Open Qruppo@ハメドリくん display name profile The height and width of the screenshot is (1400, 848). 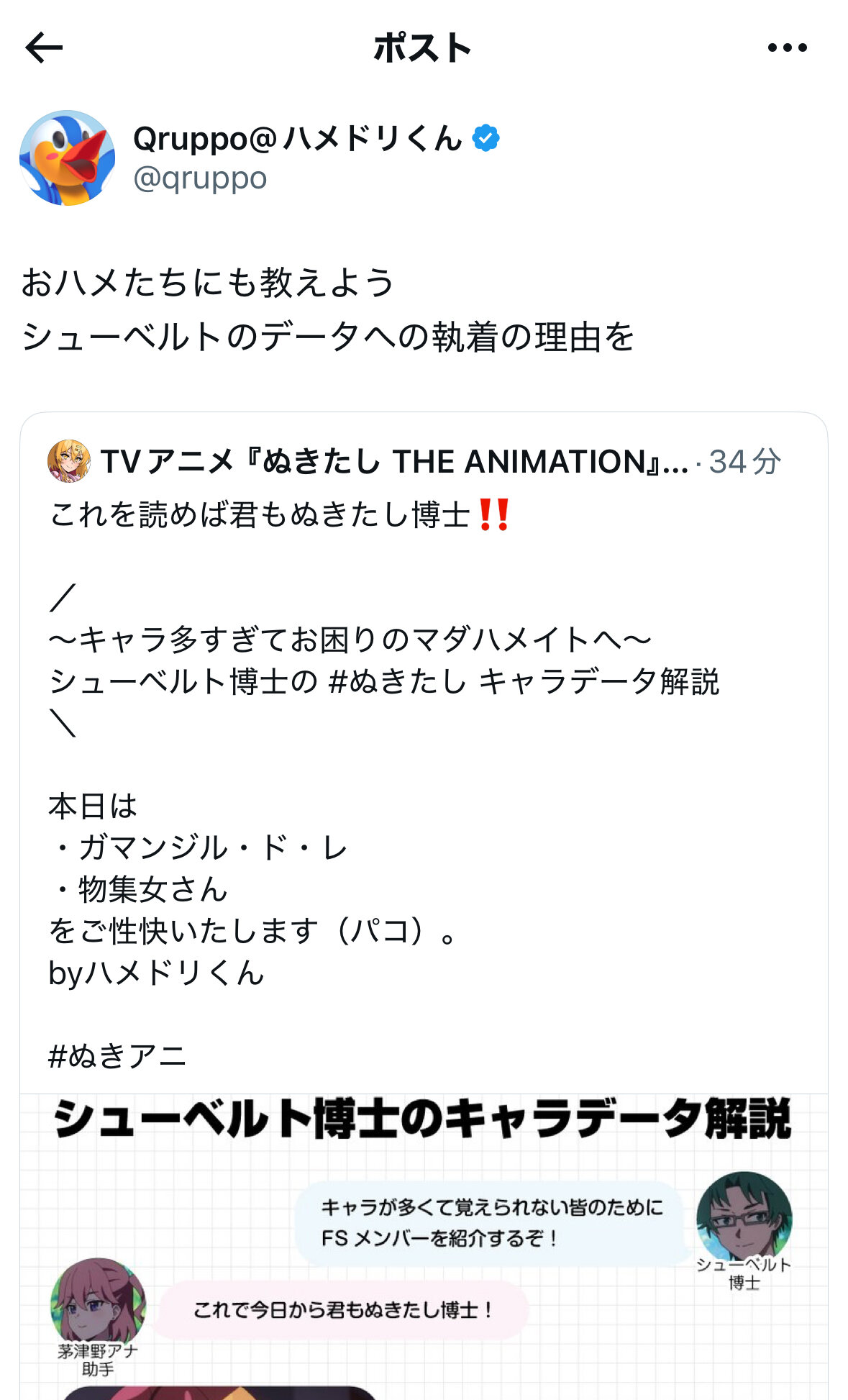pos(298,137)
